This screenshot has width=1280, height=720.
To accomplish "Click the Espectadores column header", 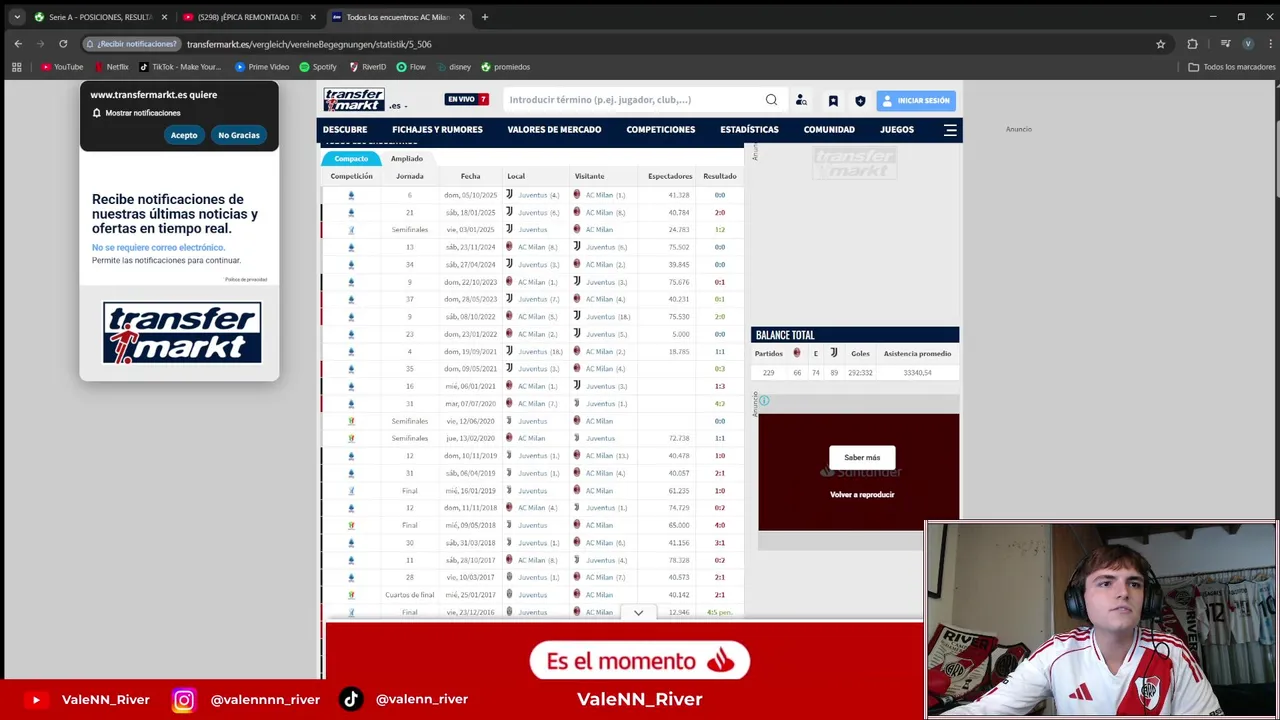I will 670,176.
